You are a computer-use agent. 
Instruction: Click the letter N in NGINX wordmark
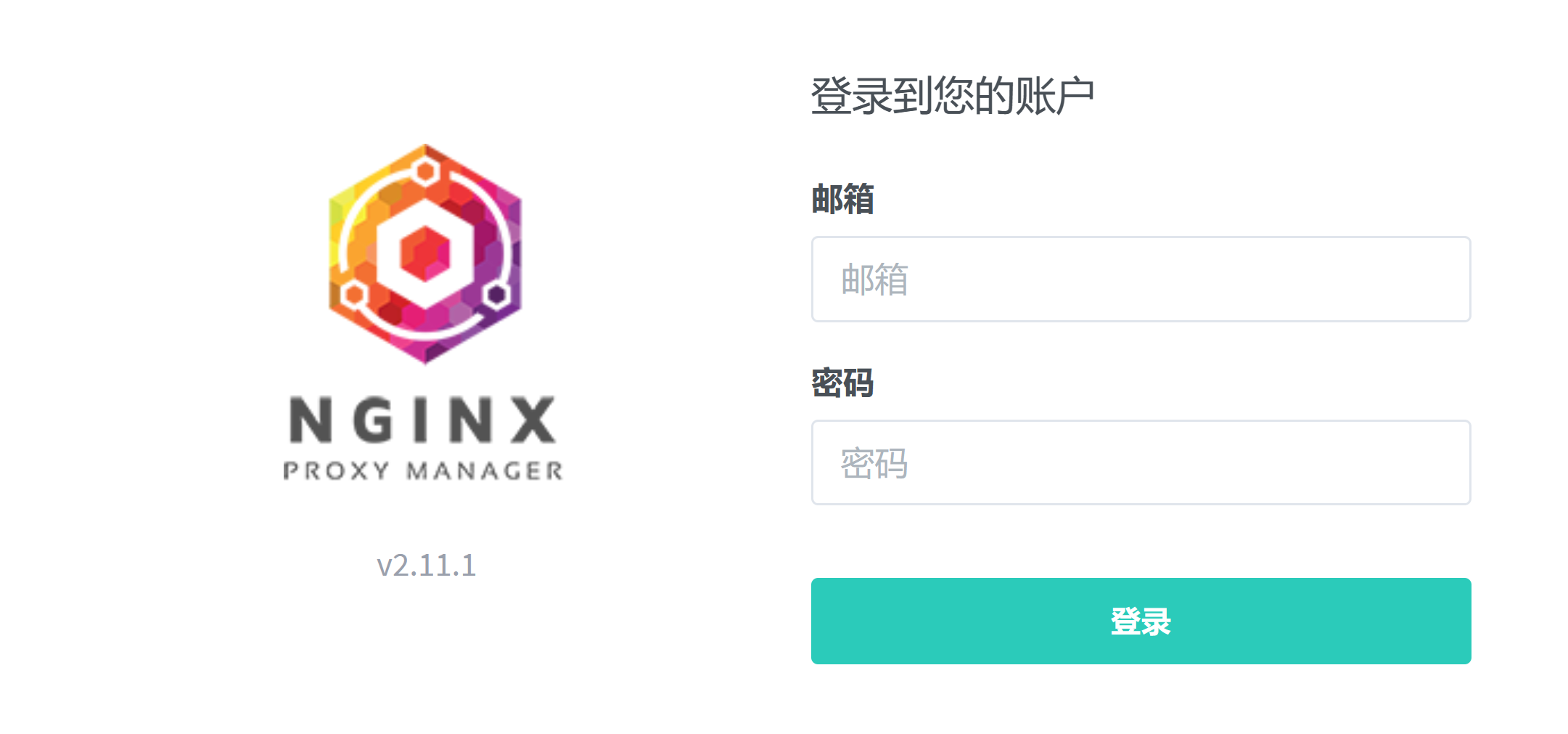(311, 420)
